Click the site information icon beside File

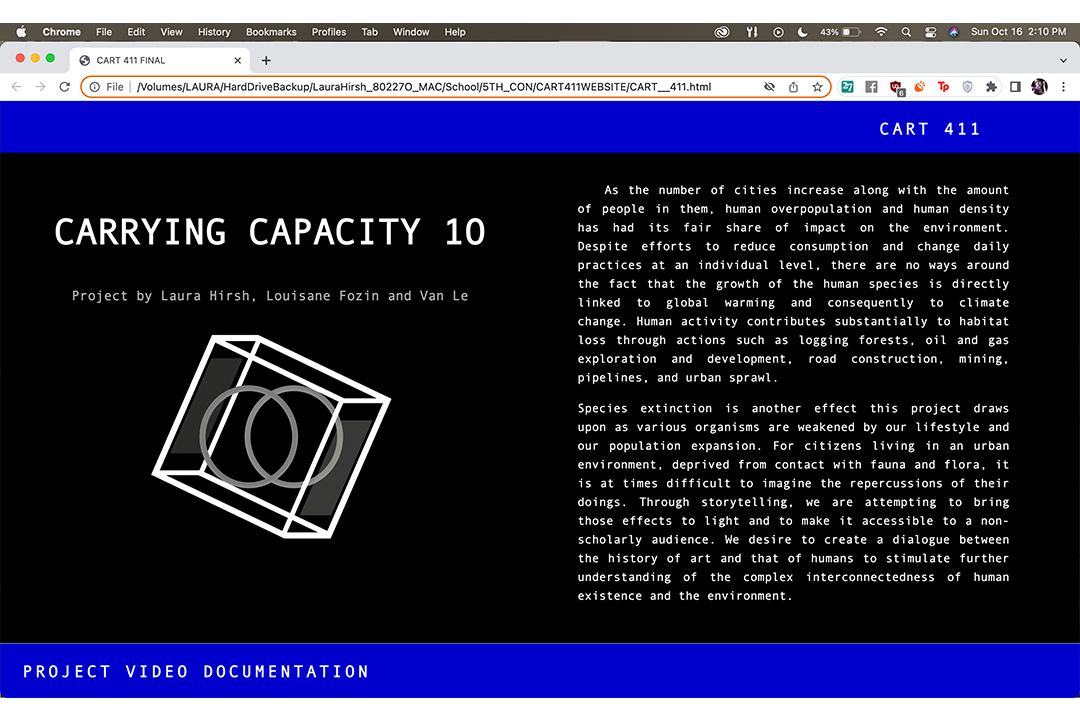click(x=95, y=87)
